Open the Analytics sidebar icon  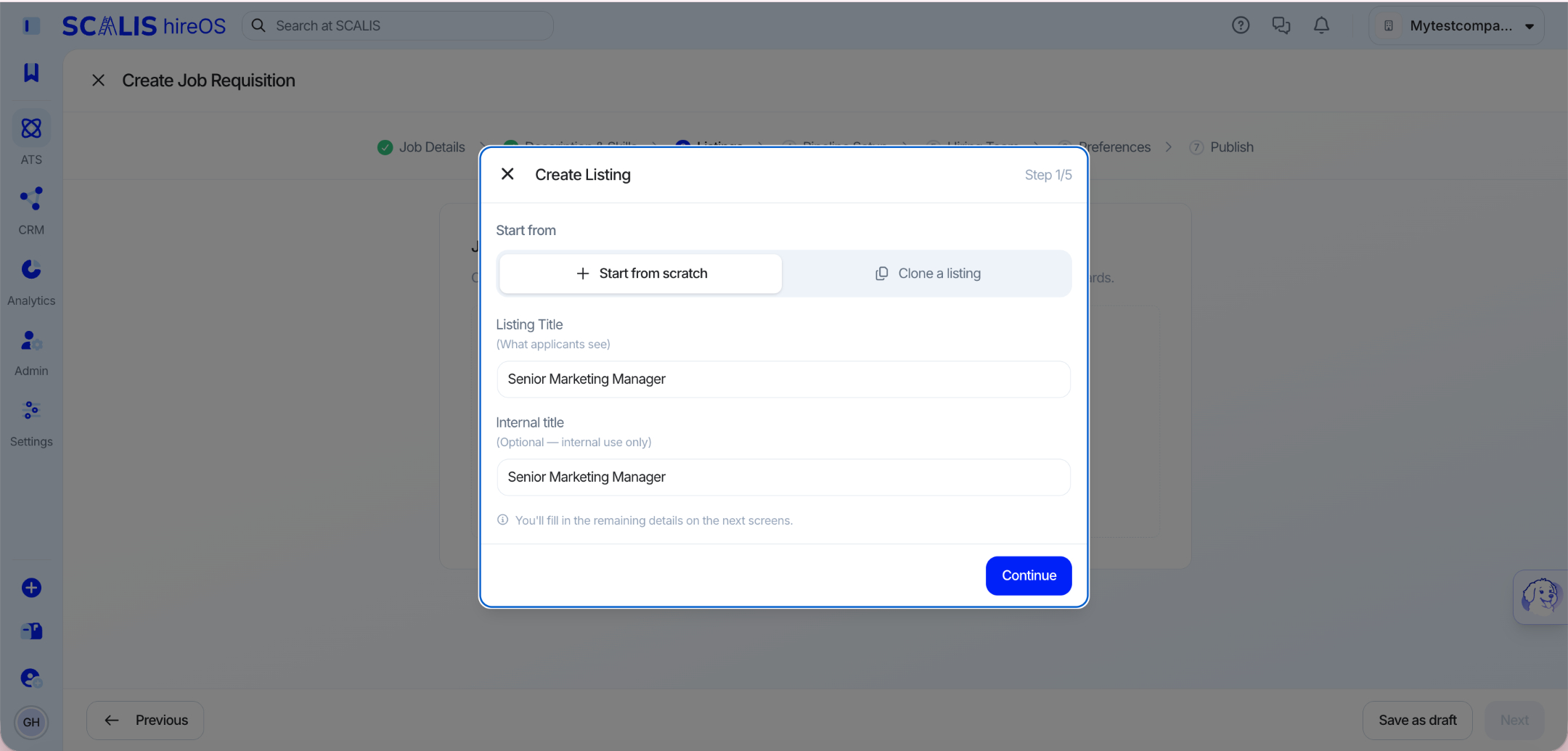point(31,269)
